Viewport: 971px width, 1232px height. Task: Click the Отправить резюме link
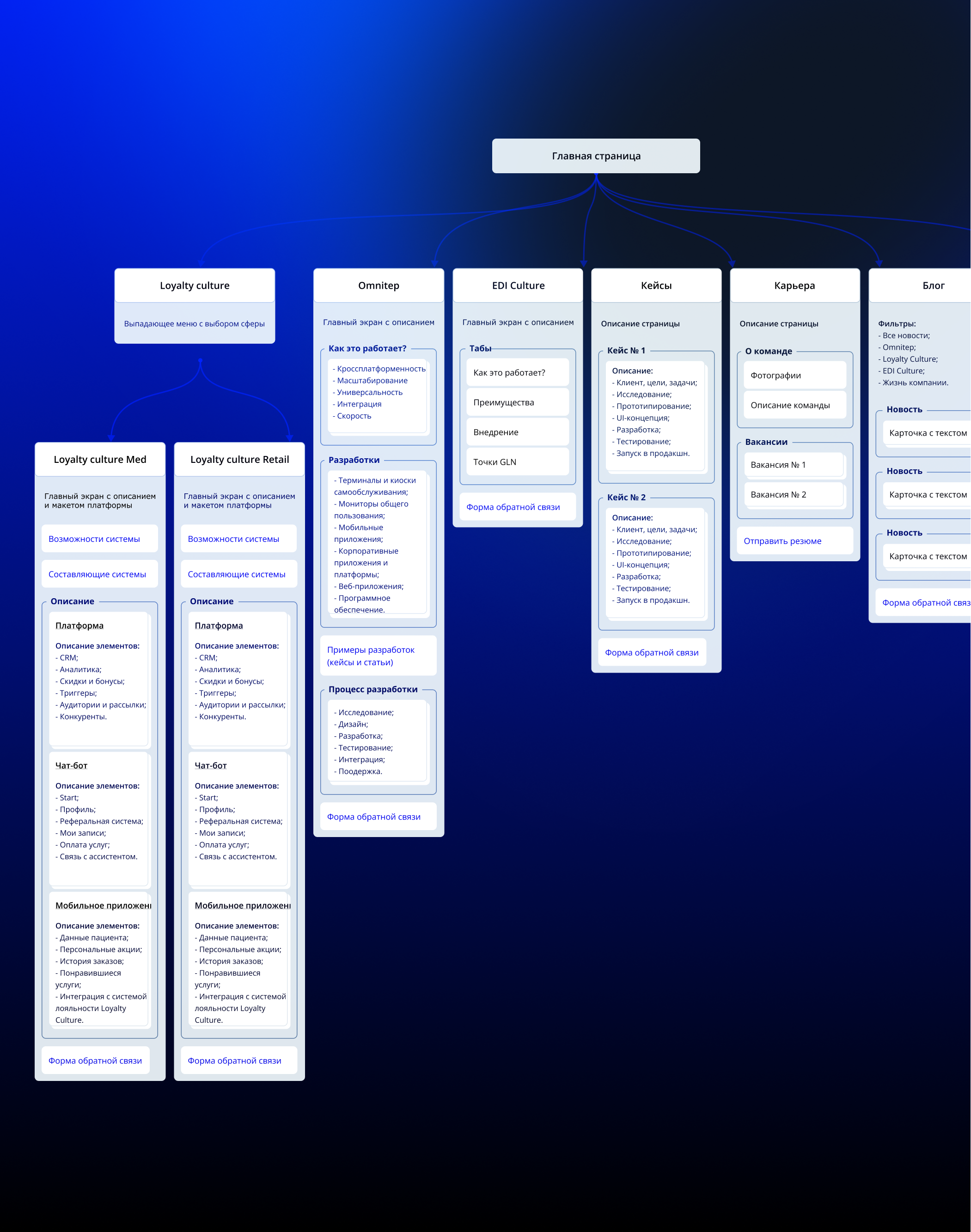pos(782,541)
